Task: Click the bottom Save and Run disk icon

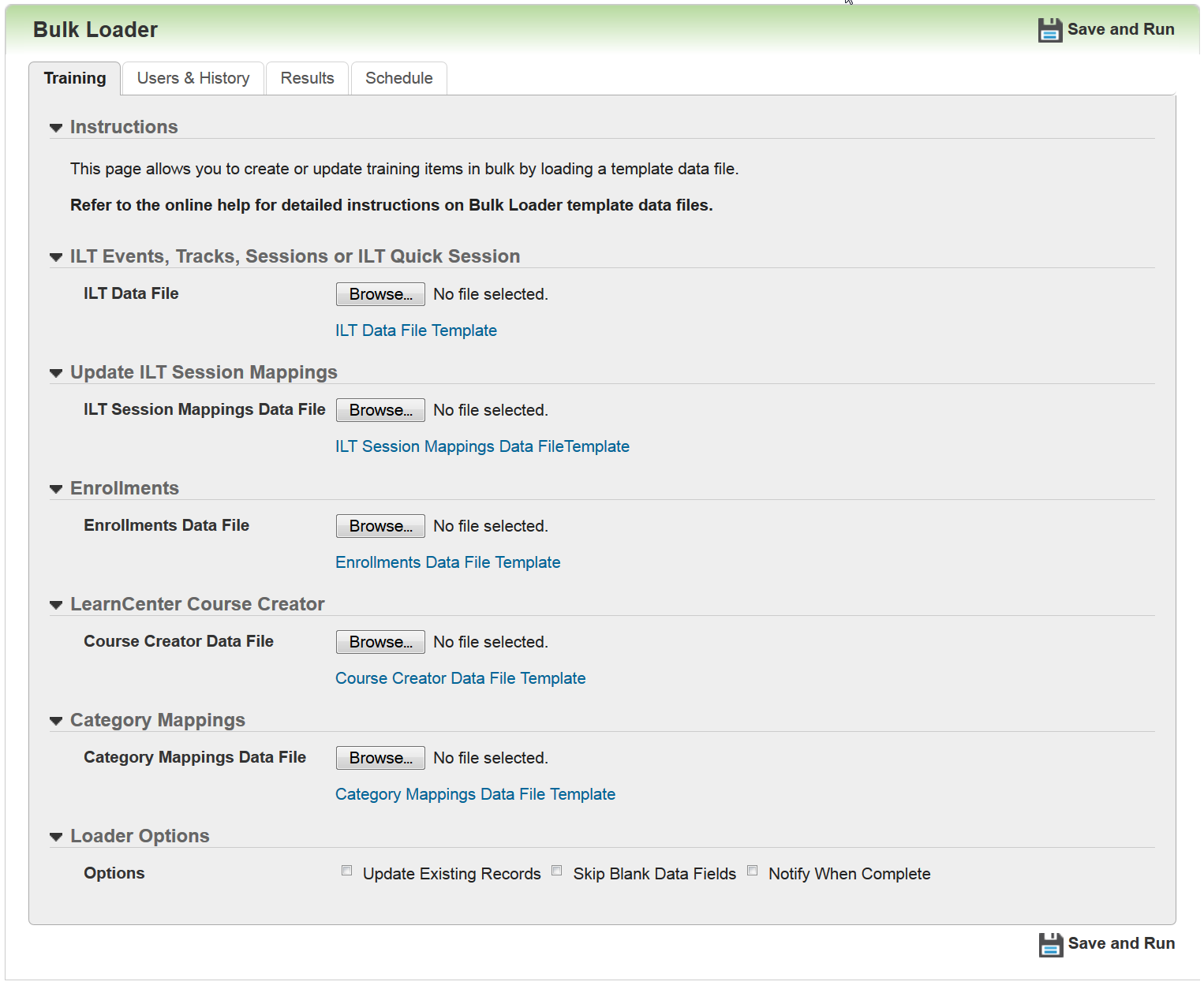Action: 1050,944
